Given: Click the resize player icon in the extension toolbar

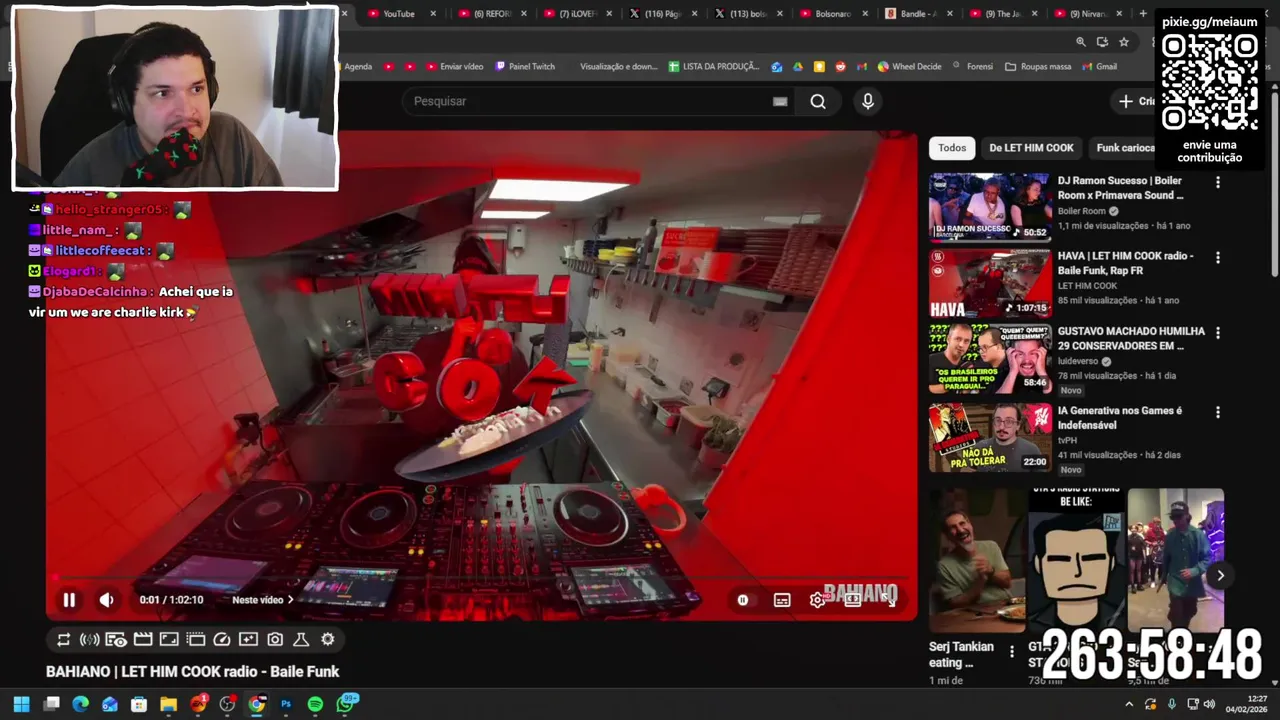Looking at the screenshot, I should tap(248, 639).
